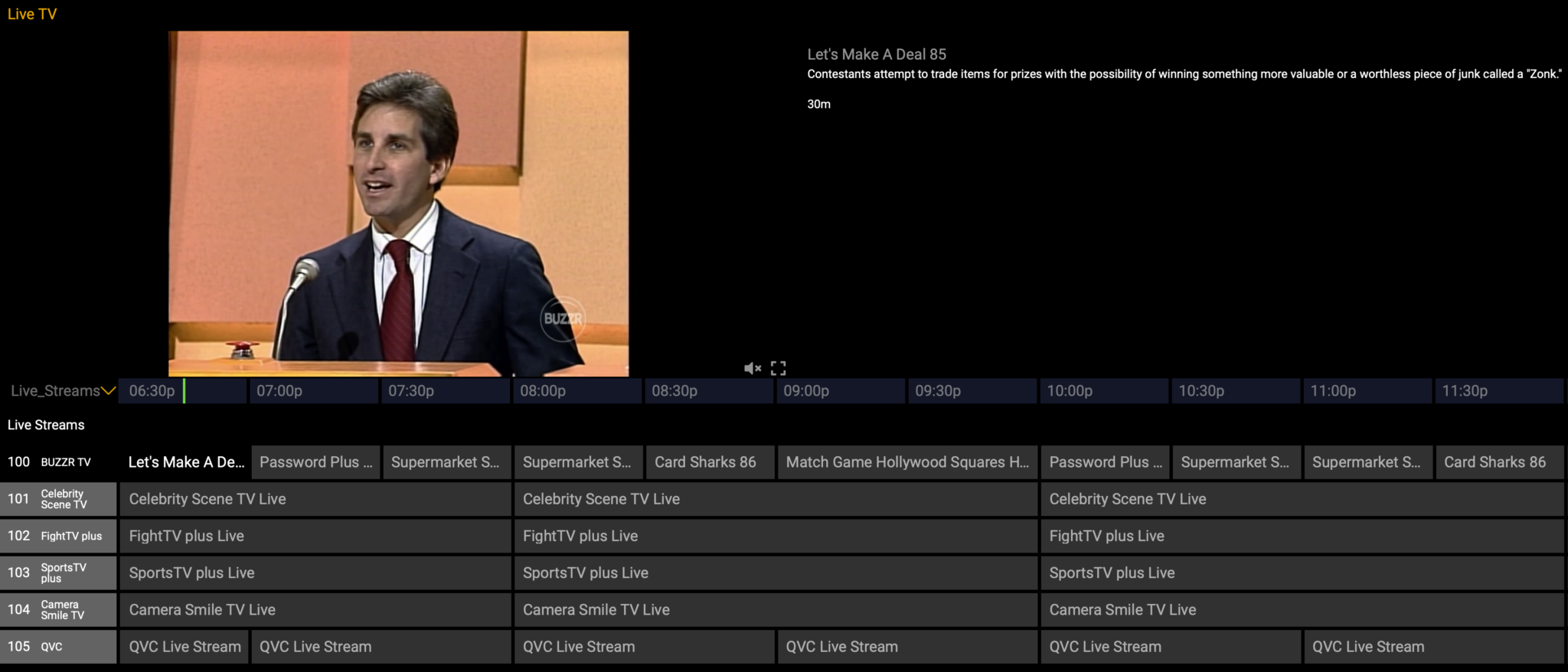Tune to channel 100 BUZZR TV
The height and width of the screenshot is (672, 1568).
(x=58, y=462)
